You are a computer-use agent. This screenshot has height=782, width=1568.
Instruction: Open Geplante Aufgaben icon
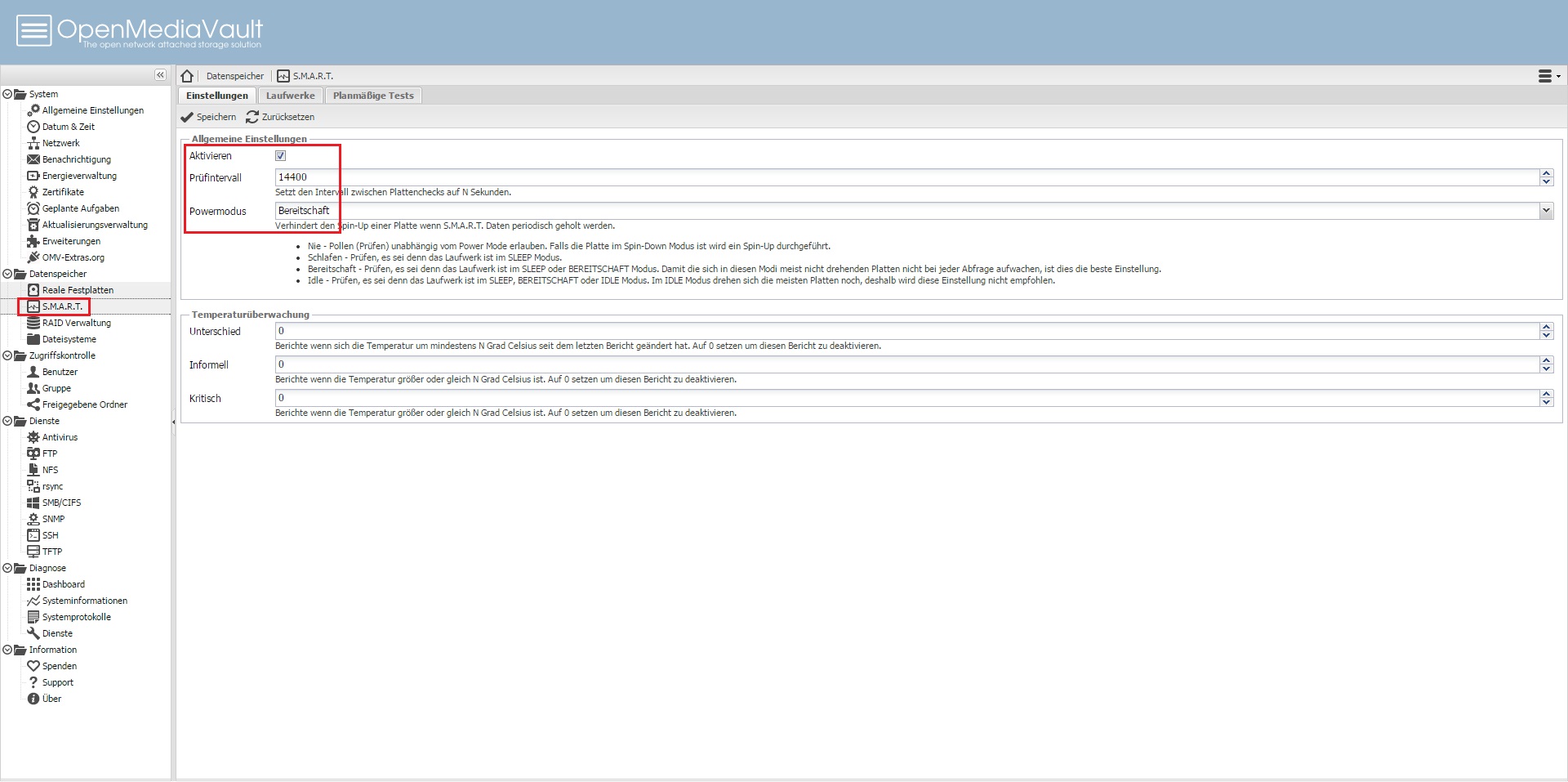(33, 208)
